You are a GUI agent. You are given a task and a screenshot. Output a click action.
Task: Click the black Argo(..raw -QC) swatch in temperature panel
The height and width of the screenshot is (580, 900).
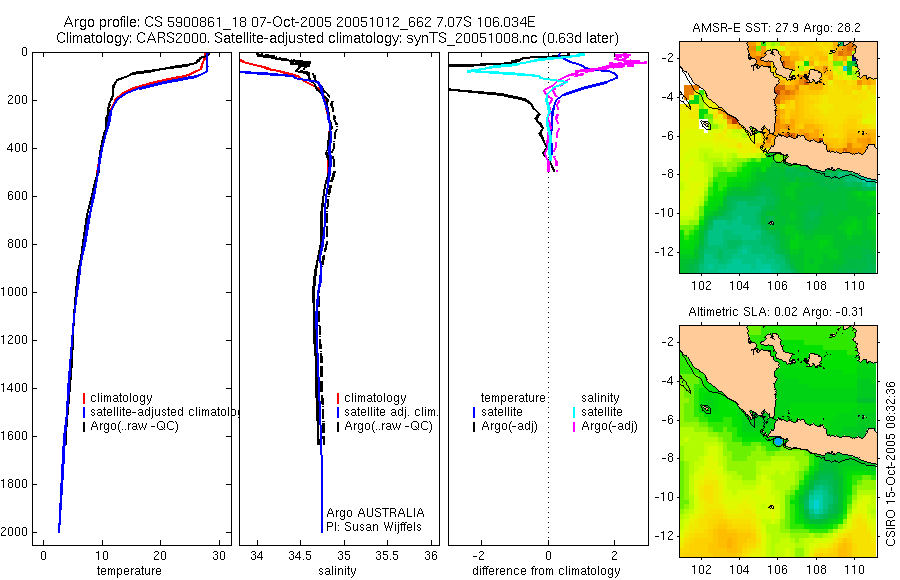coord(84,426)
